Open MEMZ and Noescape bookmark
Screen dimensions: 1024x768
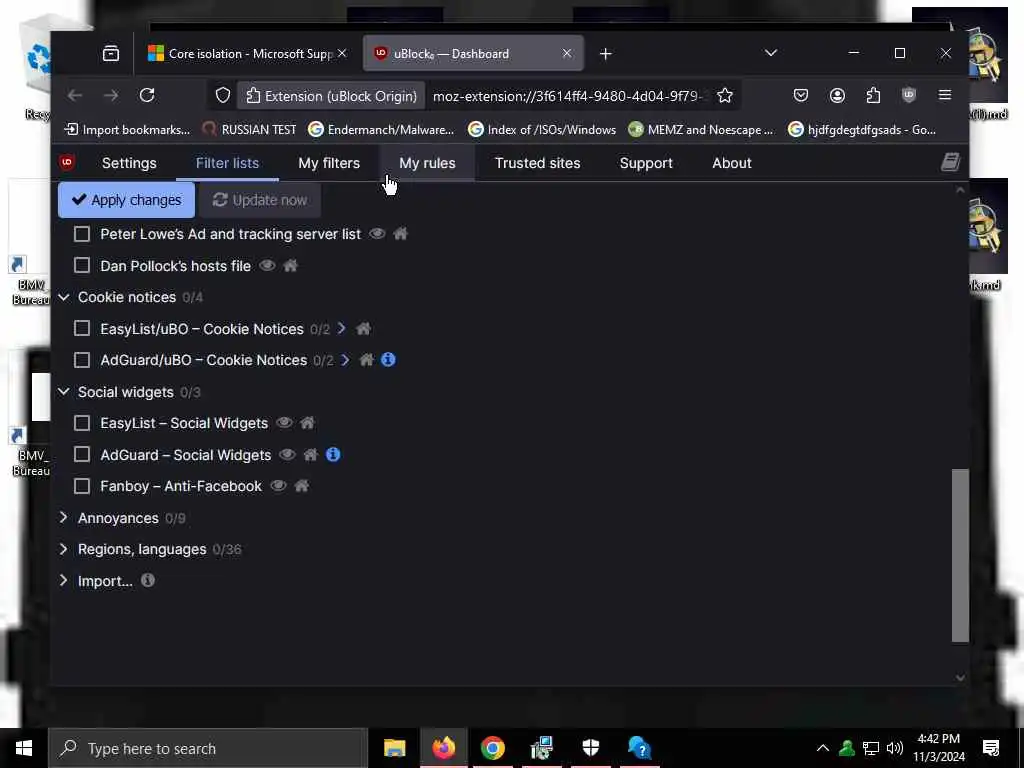click(x=701, y=129)
